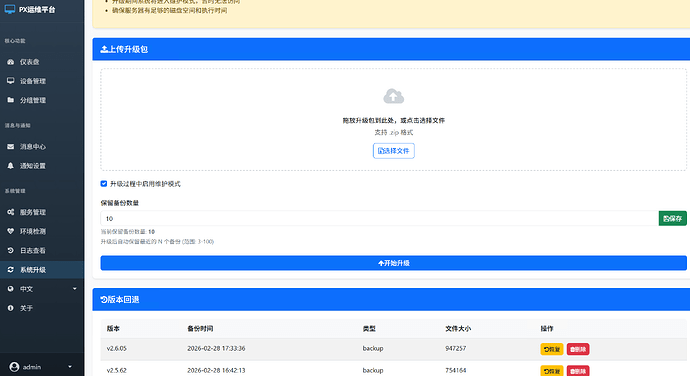Open 日志查看 in the sidebar
Viewport: 690px width, 376px height.
(42, 251)
